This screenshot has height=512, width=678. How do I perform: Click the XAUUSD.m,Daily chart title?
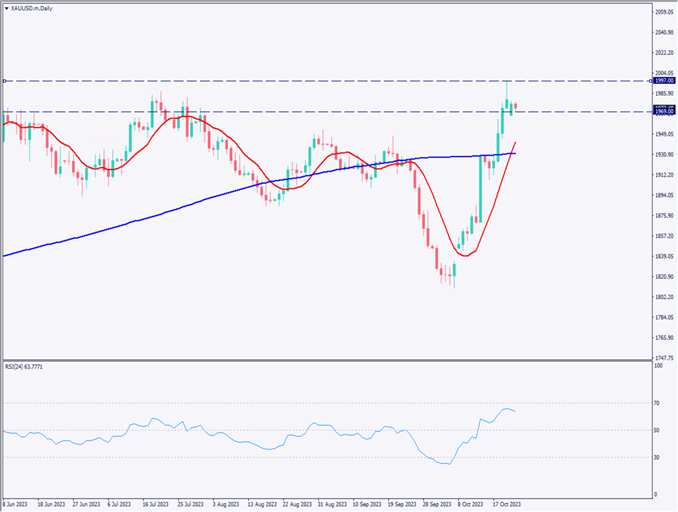[32, 6]
